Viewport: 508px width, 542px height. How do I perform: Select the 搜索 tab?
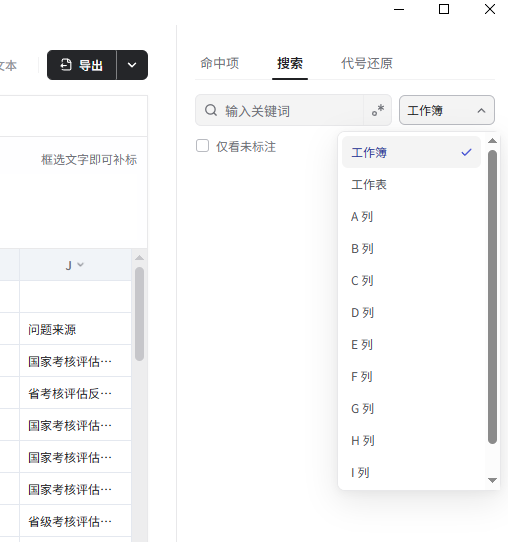coord(290,64)
